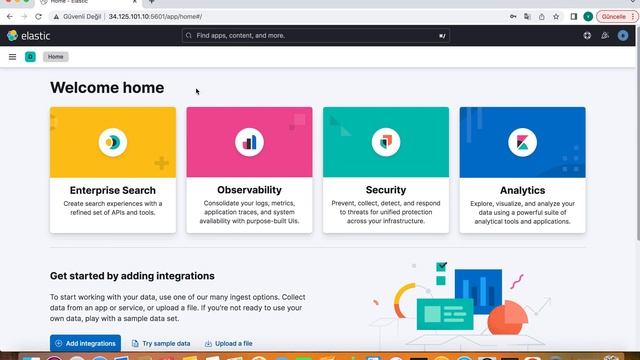640x360 pixels.
Task: Go back with the browser back arrow
Action: click(x=10, y=17)
